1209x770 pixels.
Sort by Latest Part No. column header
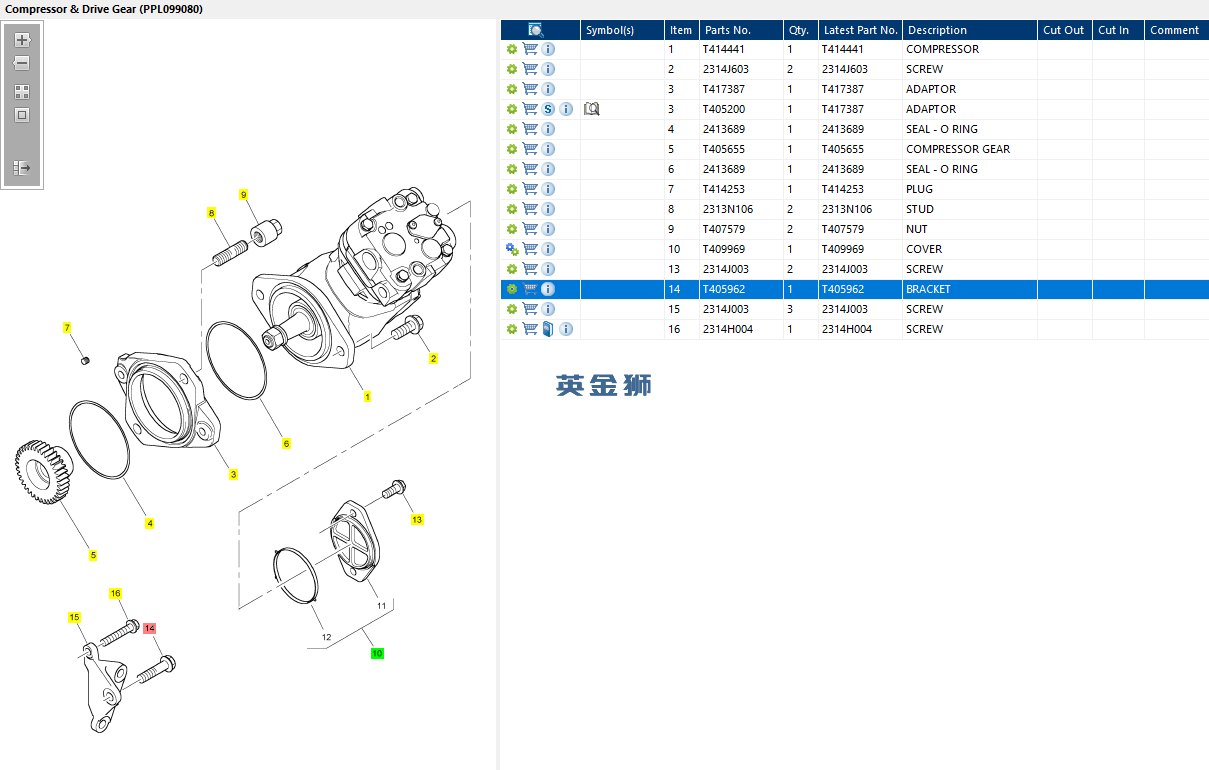click(860, 30)
